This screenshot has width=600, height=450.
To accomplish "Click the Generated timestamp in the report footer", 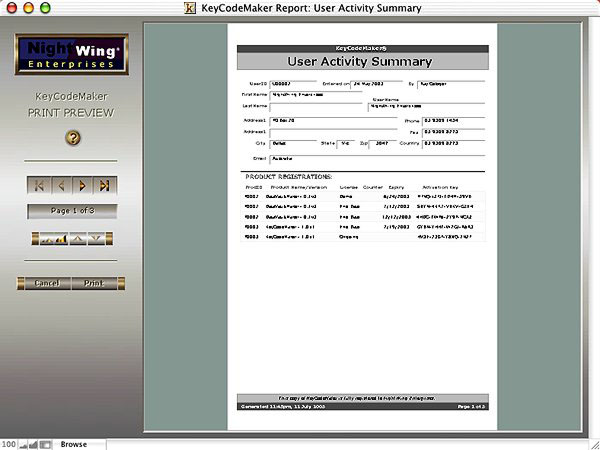I will click(283, 406).
